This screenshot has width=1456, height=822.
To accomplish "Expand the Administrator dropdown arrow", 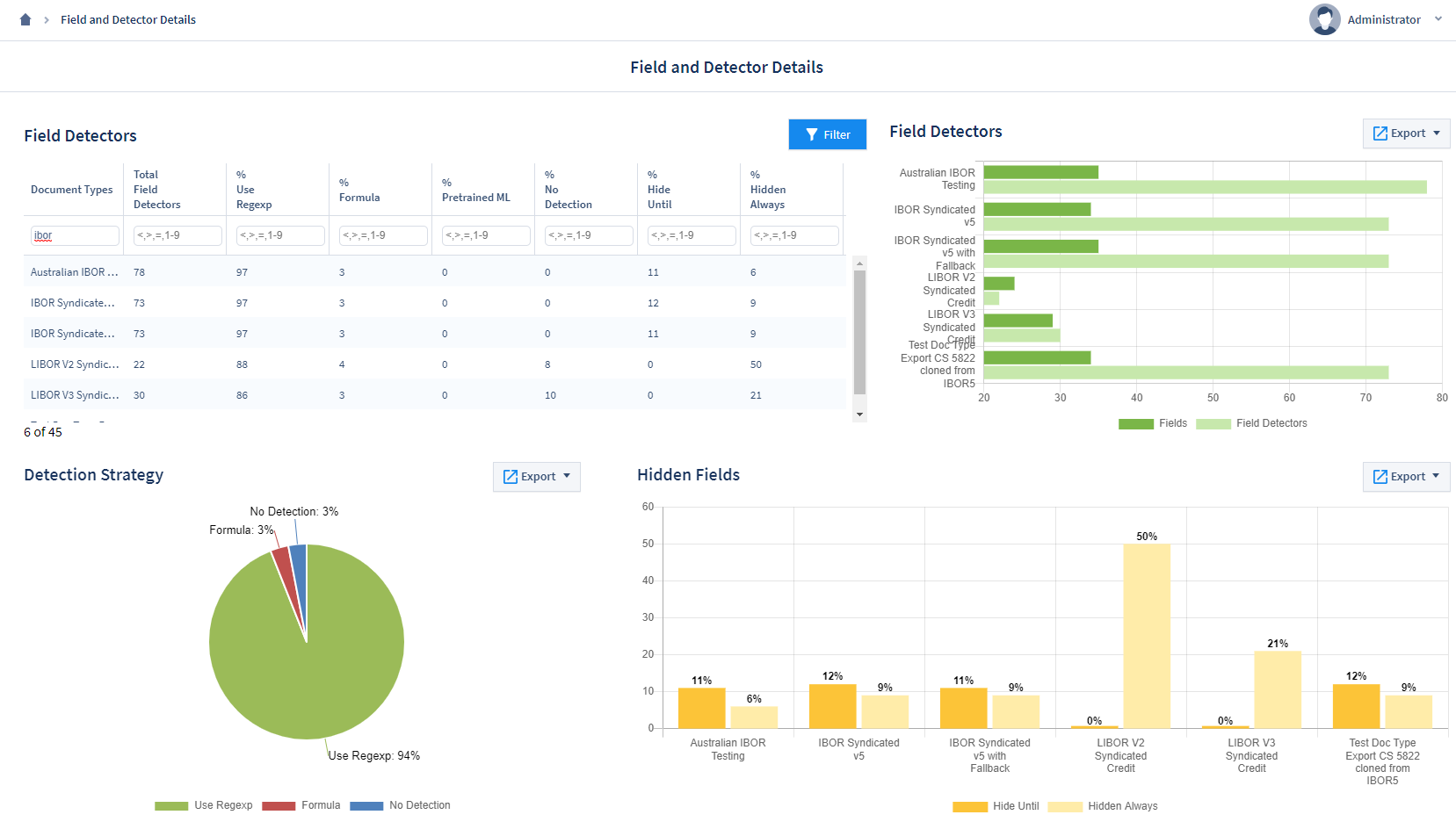I will (x=1438, y=18).
